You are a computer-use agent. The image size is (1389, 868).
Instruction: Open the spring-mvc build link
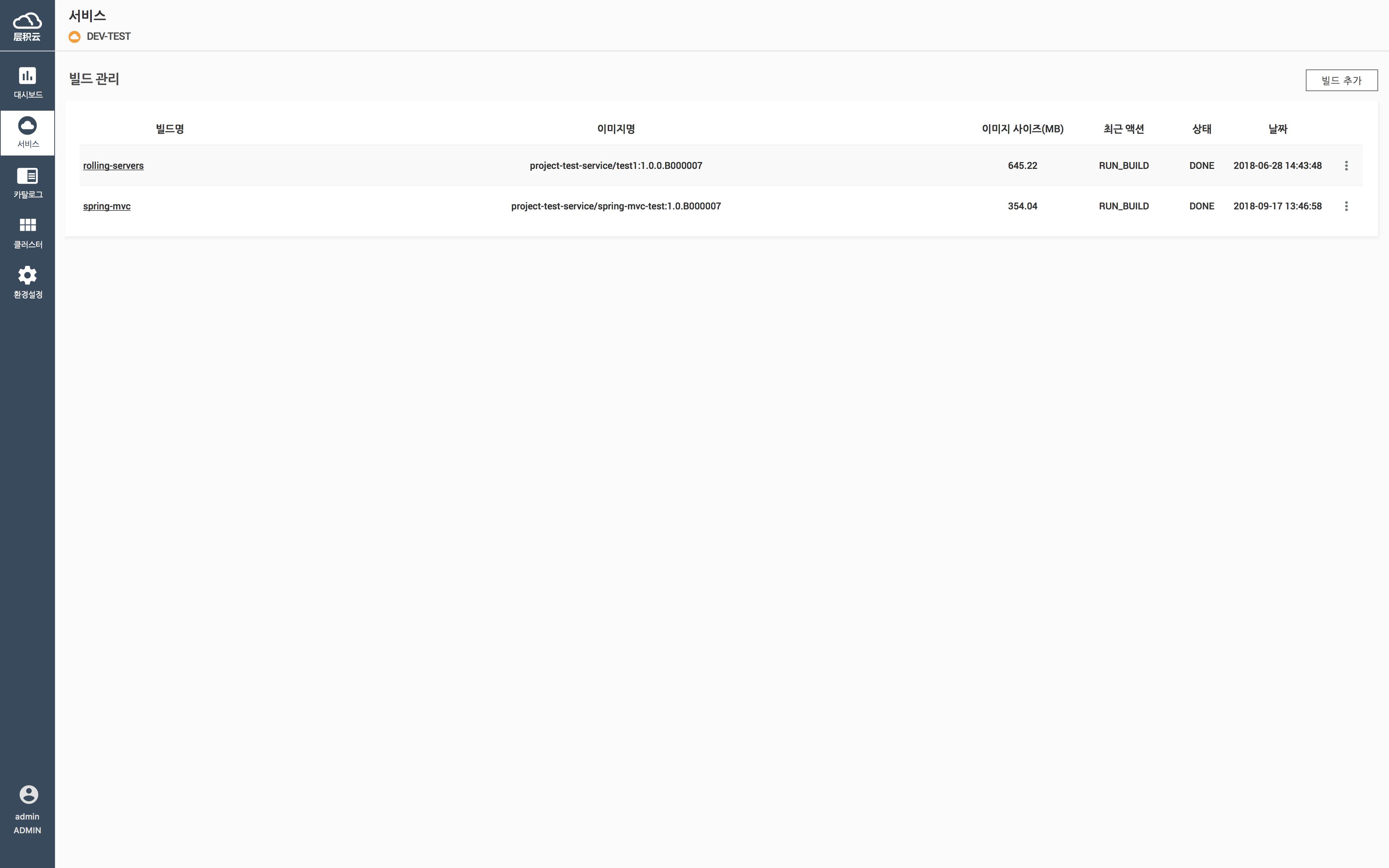pos(107,206)
